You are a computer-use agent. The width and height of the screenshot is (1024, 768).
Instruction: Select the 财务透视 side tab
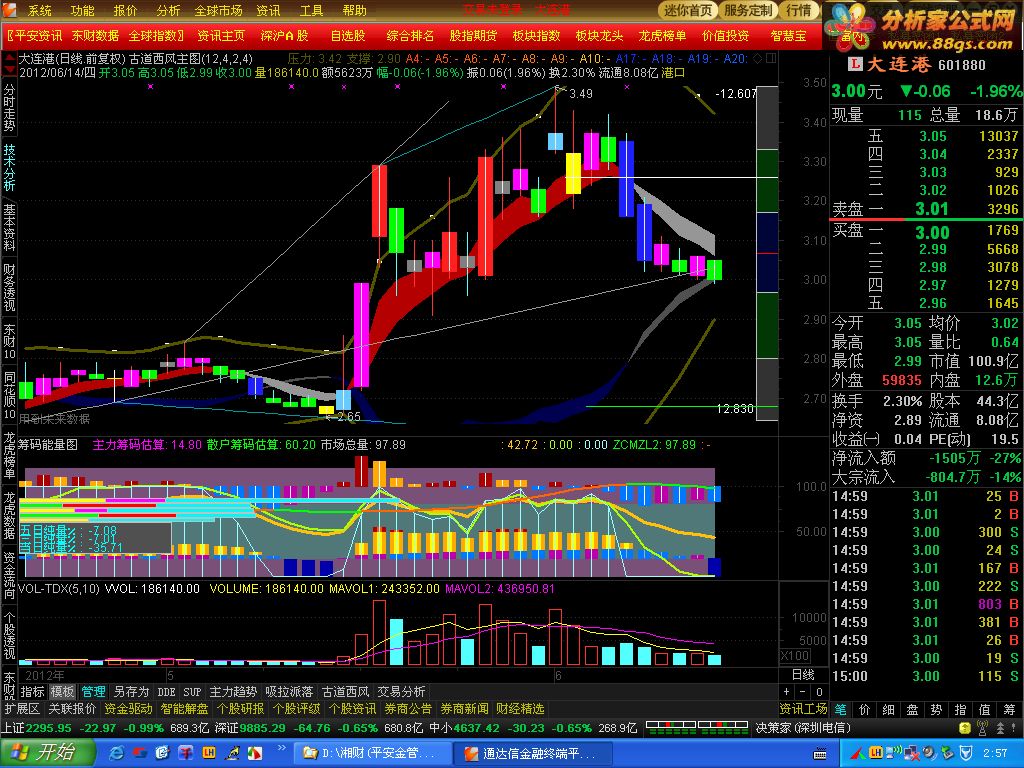click(9, 287)
